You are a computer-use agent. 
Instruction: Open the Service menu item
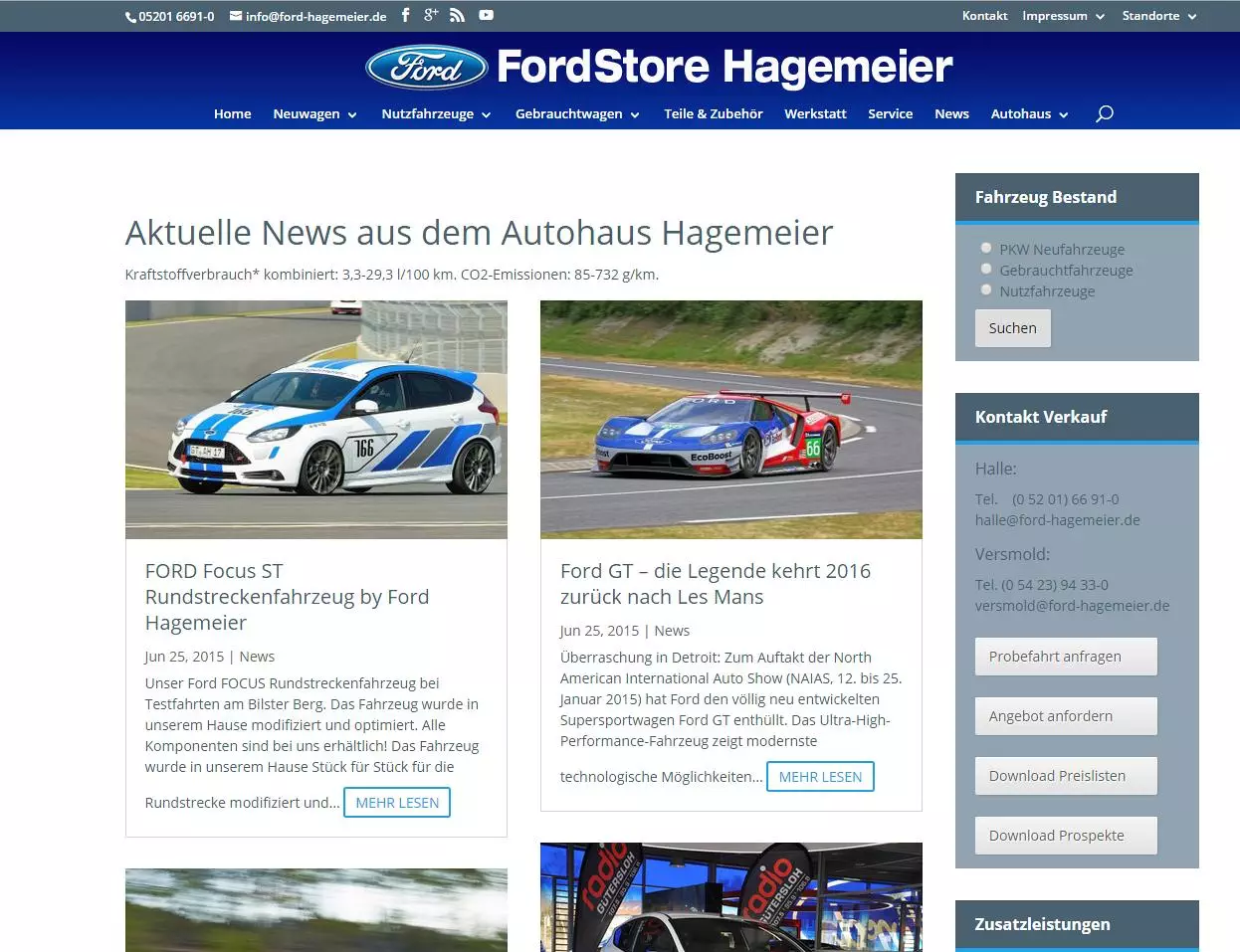(x=890, y=113)
